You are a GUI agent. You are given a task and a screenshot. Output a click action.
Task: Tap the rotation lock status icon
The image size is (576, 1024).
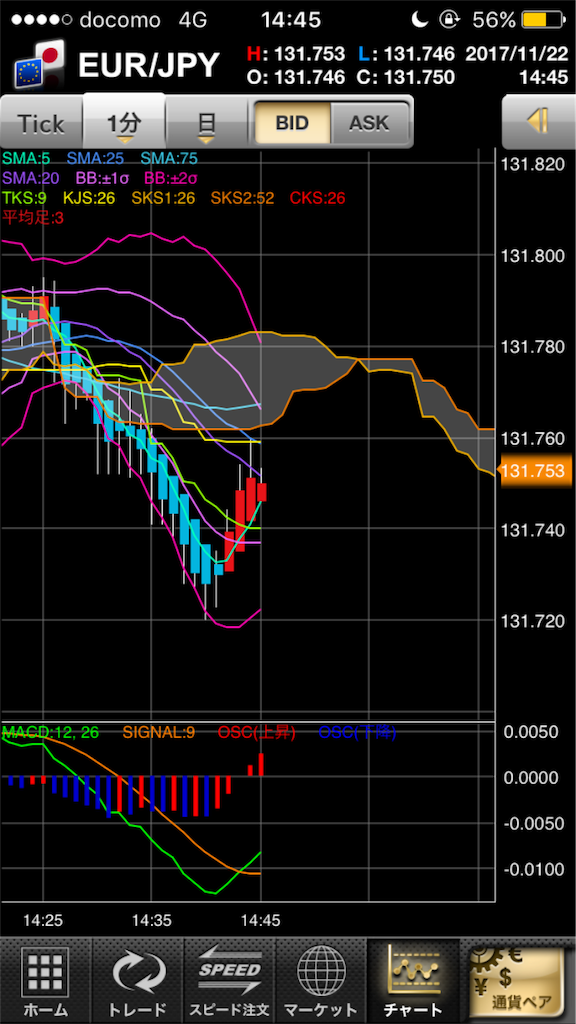[x=450, y=20]
